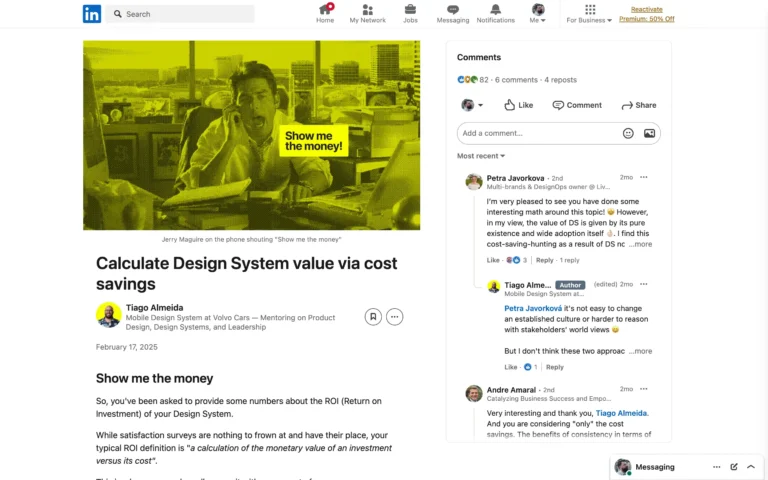Attach an image to comment
This screenshot has height=480, width=768.
coord(649,133)
